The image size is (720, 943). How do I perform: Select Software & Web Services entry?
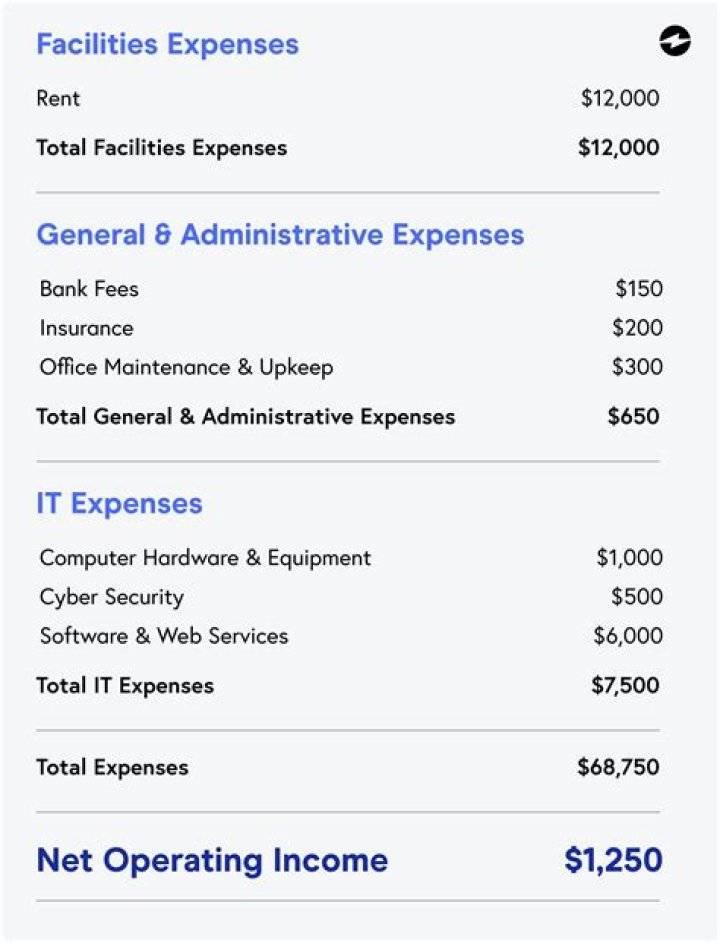tap(164, 636)
